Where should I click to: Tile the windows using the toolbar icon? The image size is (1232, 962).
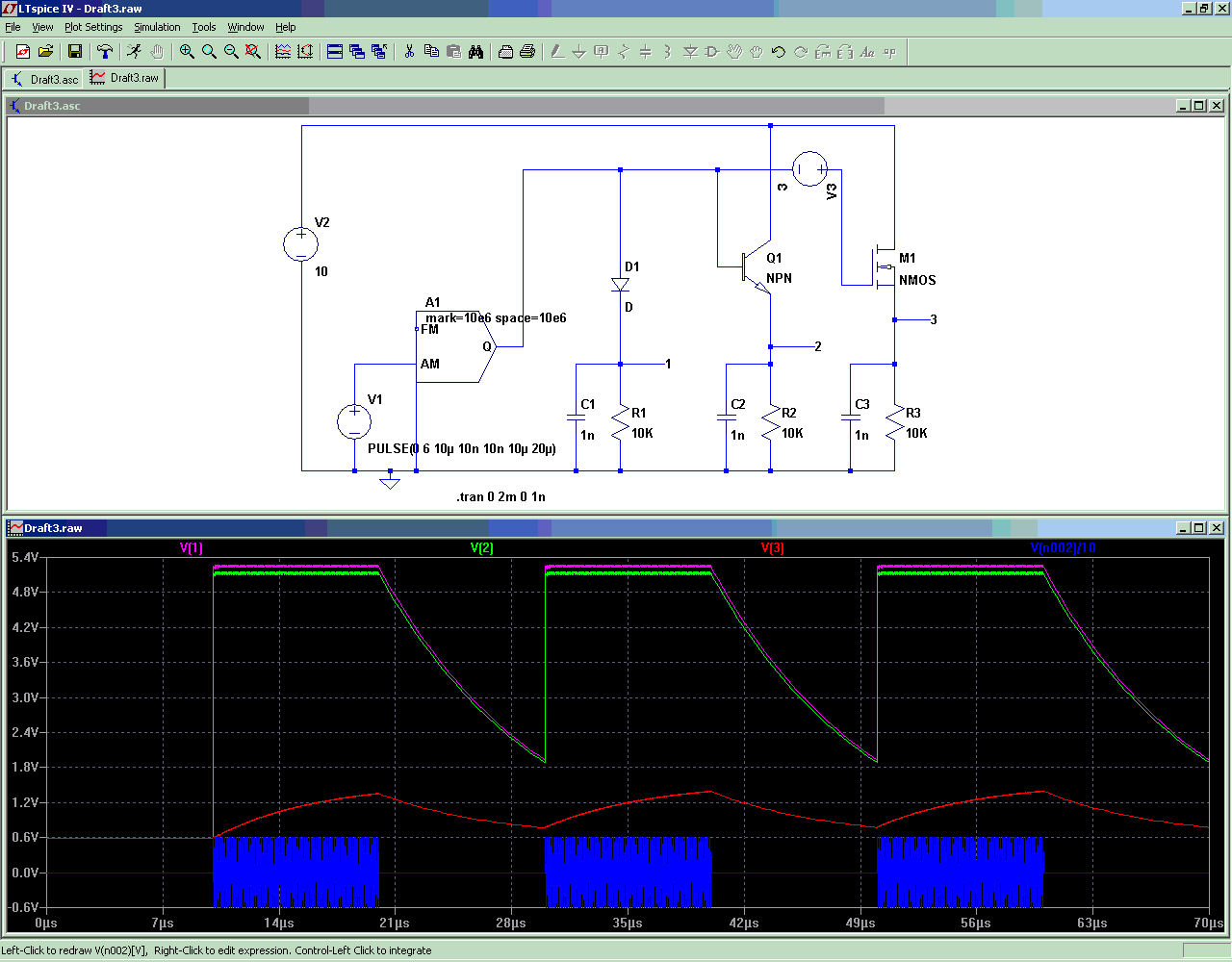point(335,52)
